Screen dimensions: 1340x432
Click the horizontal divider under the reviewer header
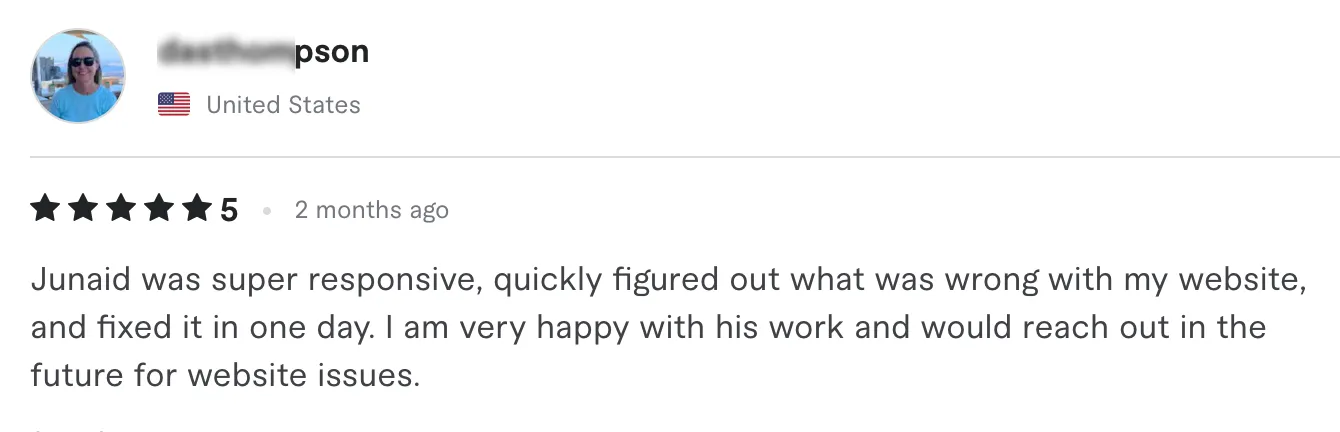click(x=684, y=157)
